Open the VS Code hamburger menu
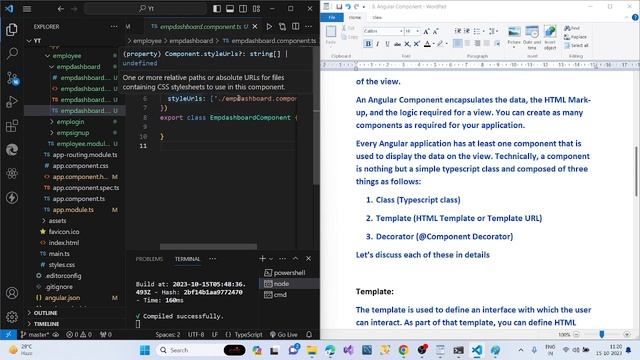 pos(27,9)
